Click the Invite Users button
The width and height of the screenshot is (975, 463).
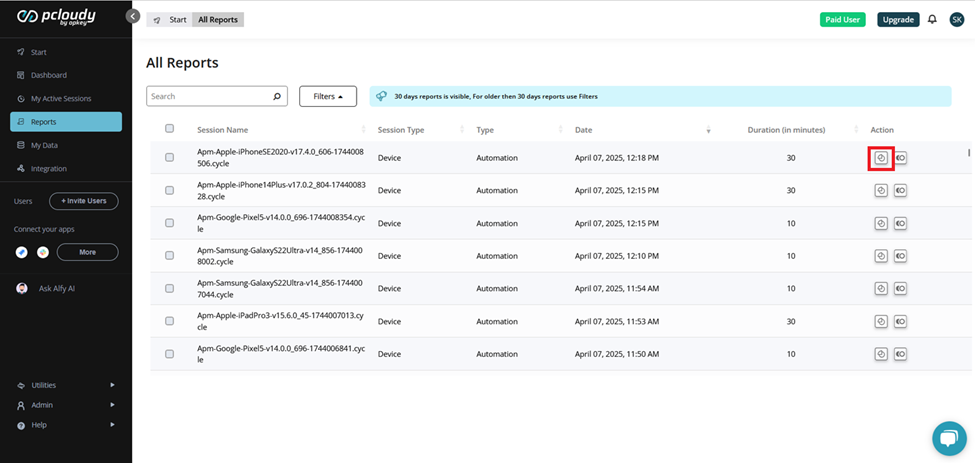click(83, 201)
